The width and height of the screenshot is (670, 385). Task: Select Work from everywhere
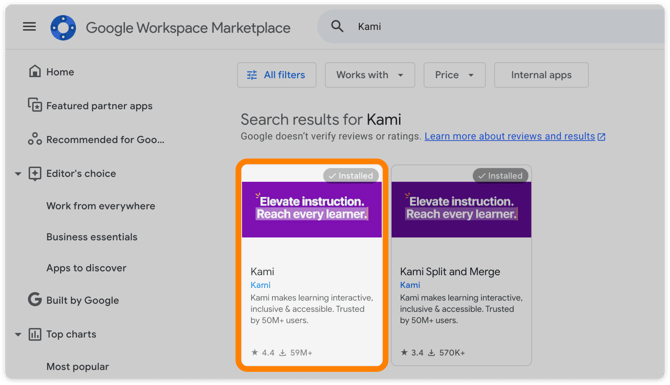pos(100,206)
